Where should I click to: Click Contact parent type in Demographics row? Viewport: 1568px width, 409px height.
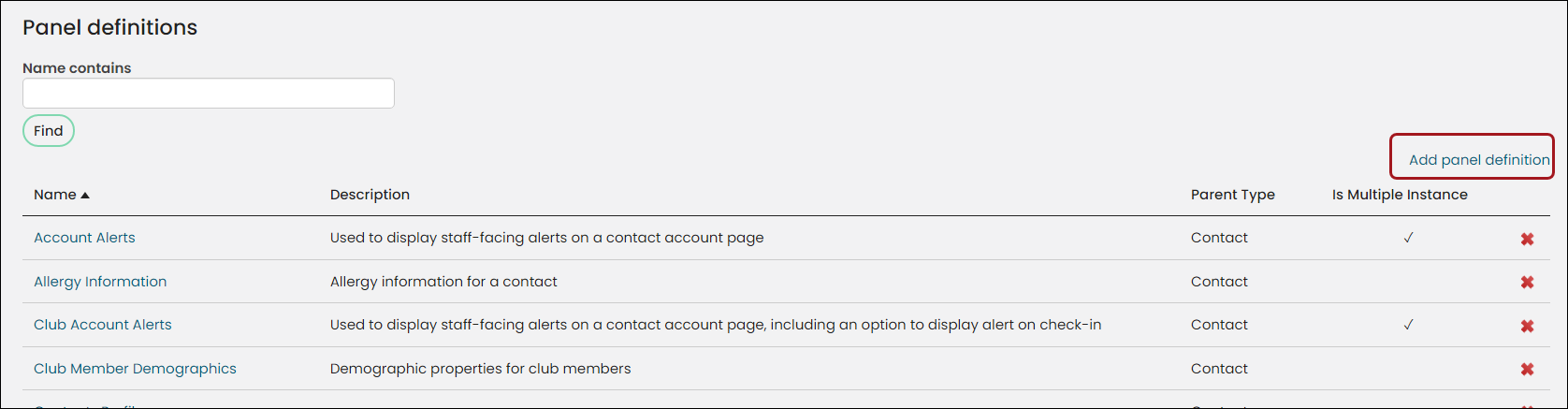tap(1219, 369)
